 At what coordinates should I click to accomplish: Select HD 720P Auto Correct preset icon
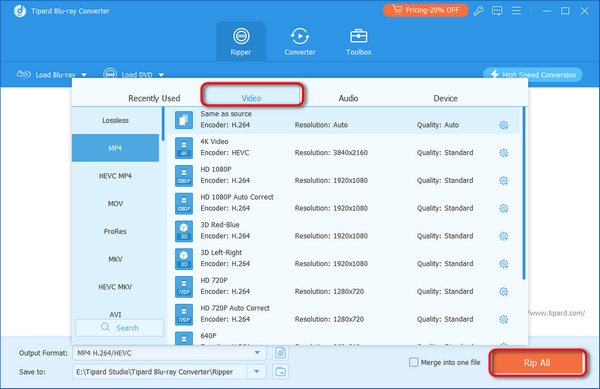click(x=184, y=314)
